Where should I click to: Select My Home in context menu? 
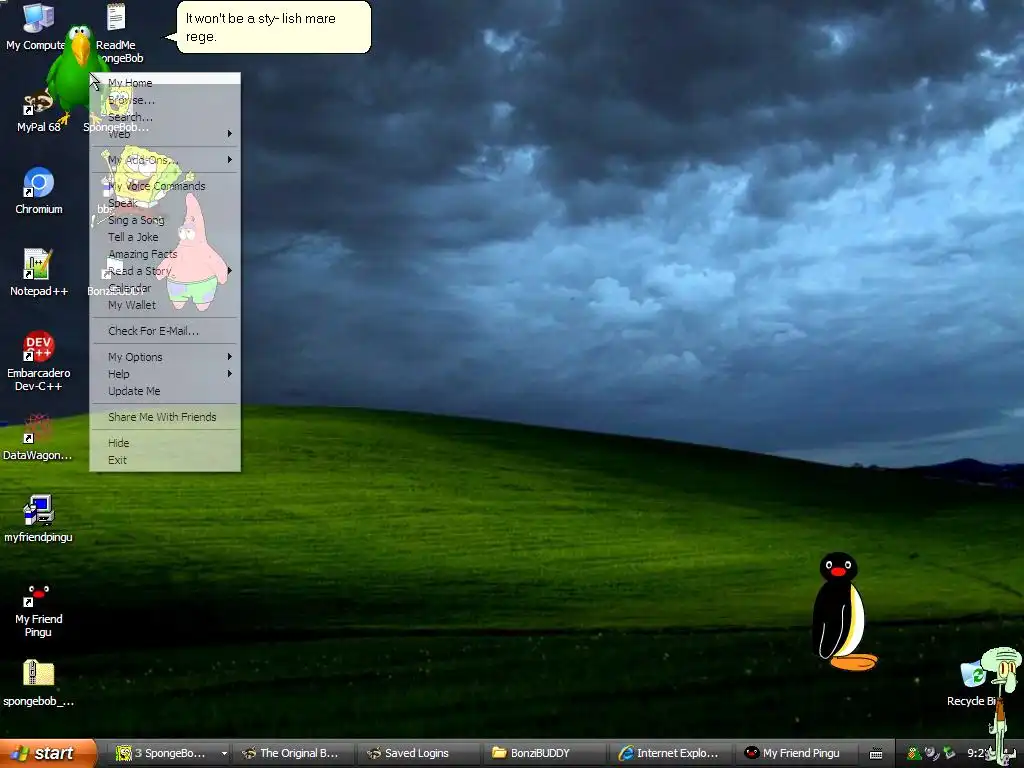tap(165, 83)
